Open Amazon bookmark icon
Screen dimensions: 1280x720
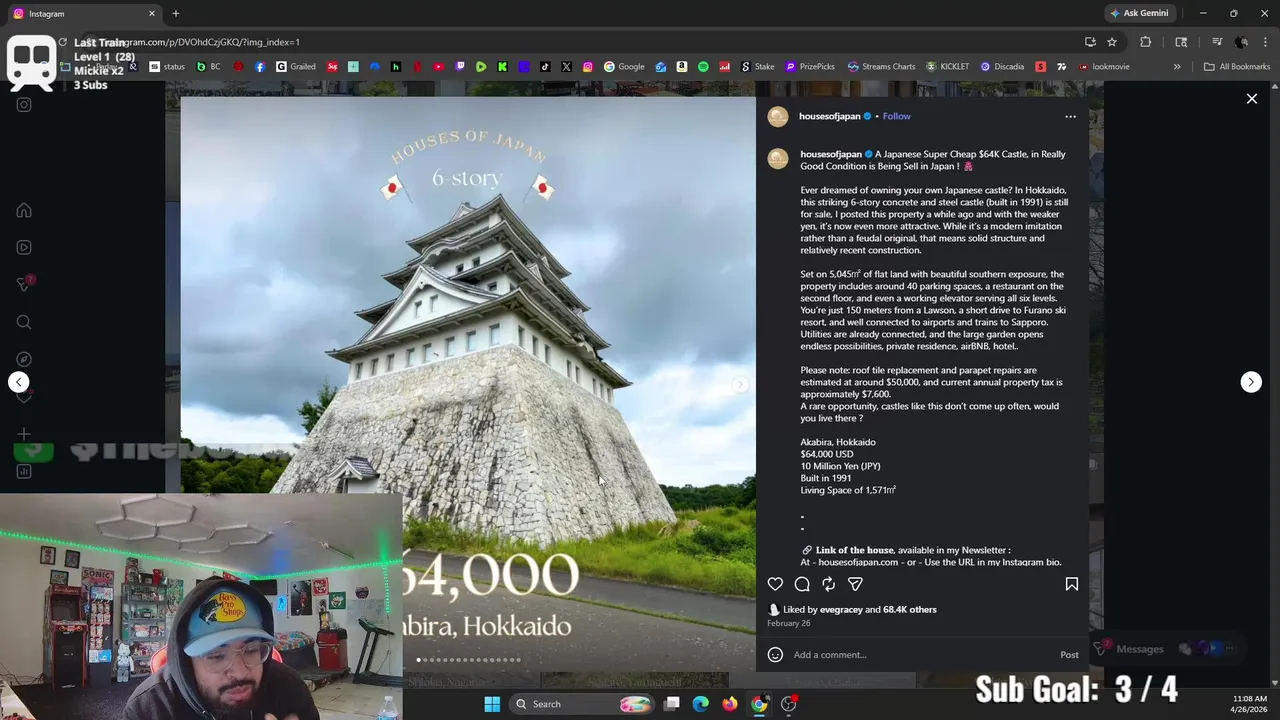pos(682,67)
